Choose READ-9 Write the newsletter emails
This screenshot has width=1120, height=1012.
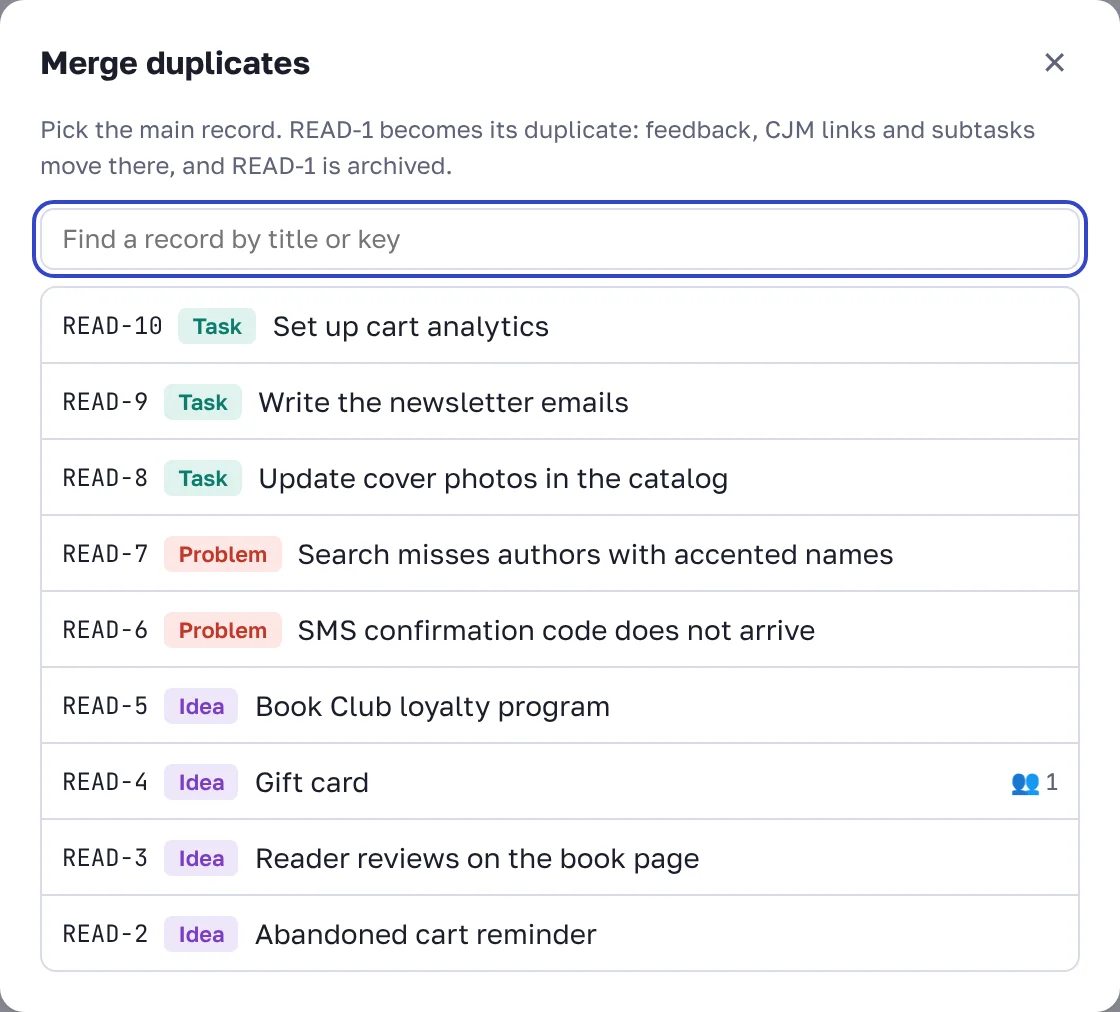[x=560, y=402]
